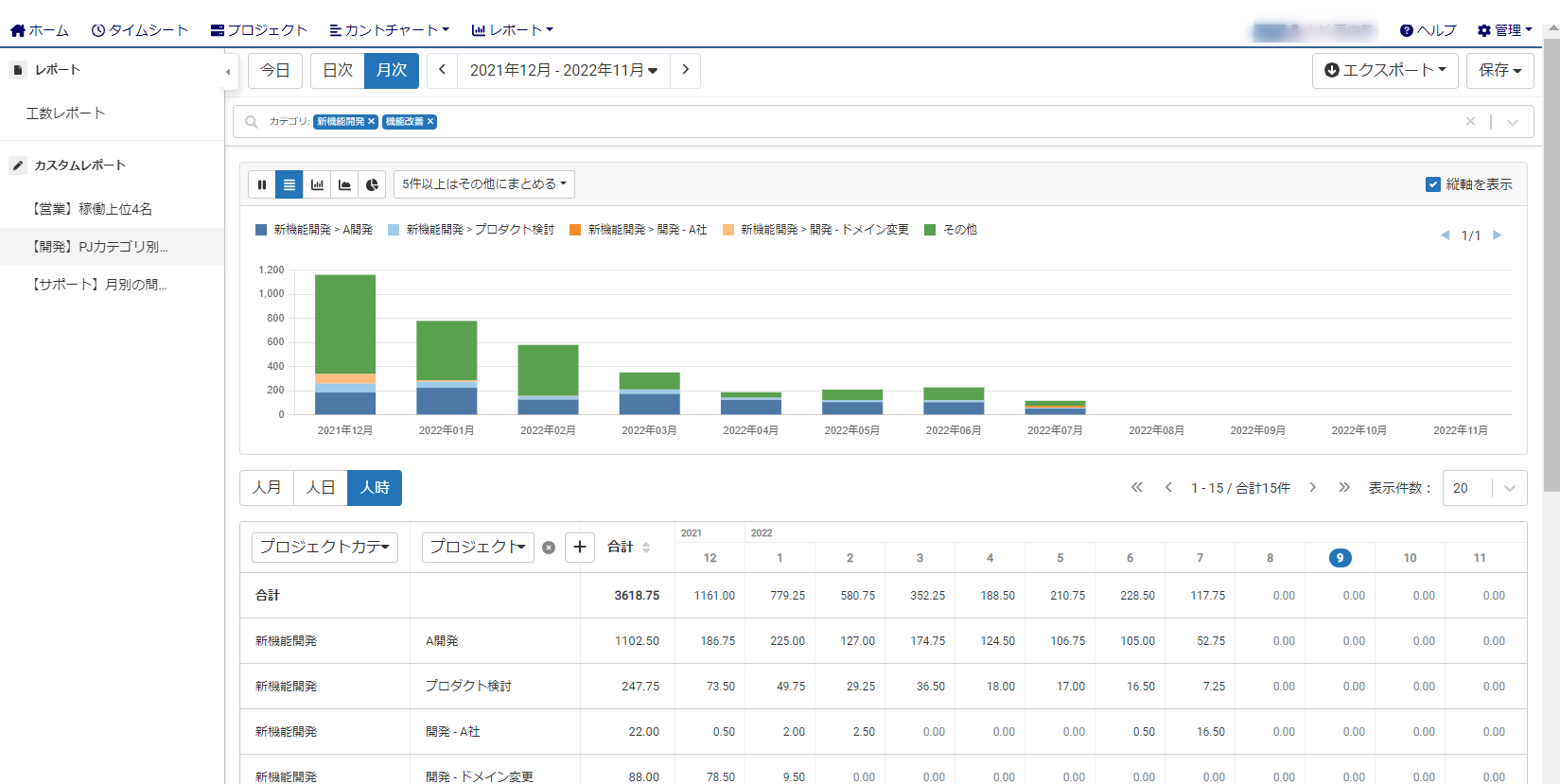This screenshot has width=1560, height=784.
Task: Click the search magnifier icon in filter bar
Action: click(252, 122)
